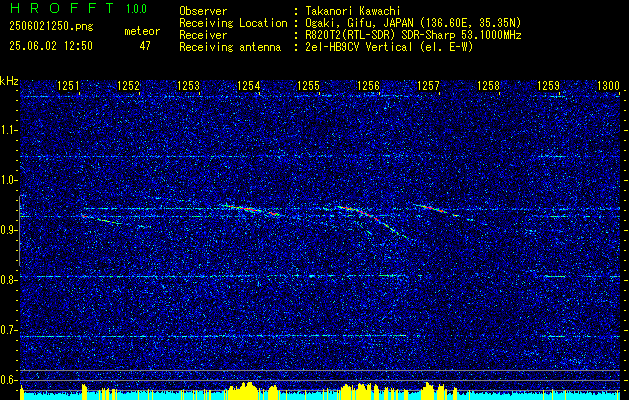Click the Receiving Location Ogaki, Gifu text
The image size is (629, 400).
[x=411, y=23]
